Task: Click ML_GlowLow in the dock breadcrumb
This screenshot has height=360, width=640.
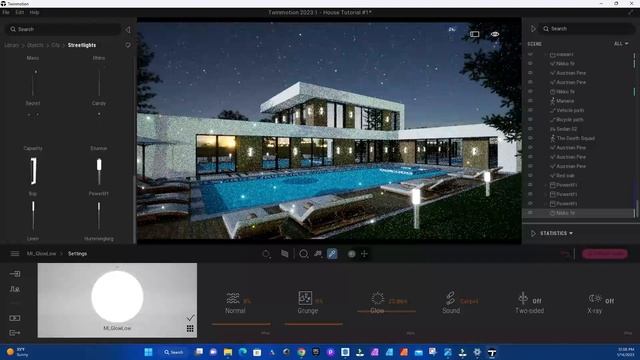Action: point(41,254)
